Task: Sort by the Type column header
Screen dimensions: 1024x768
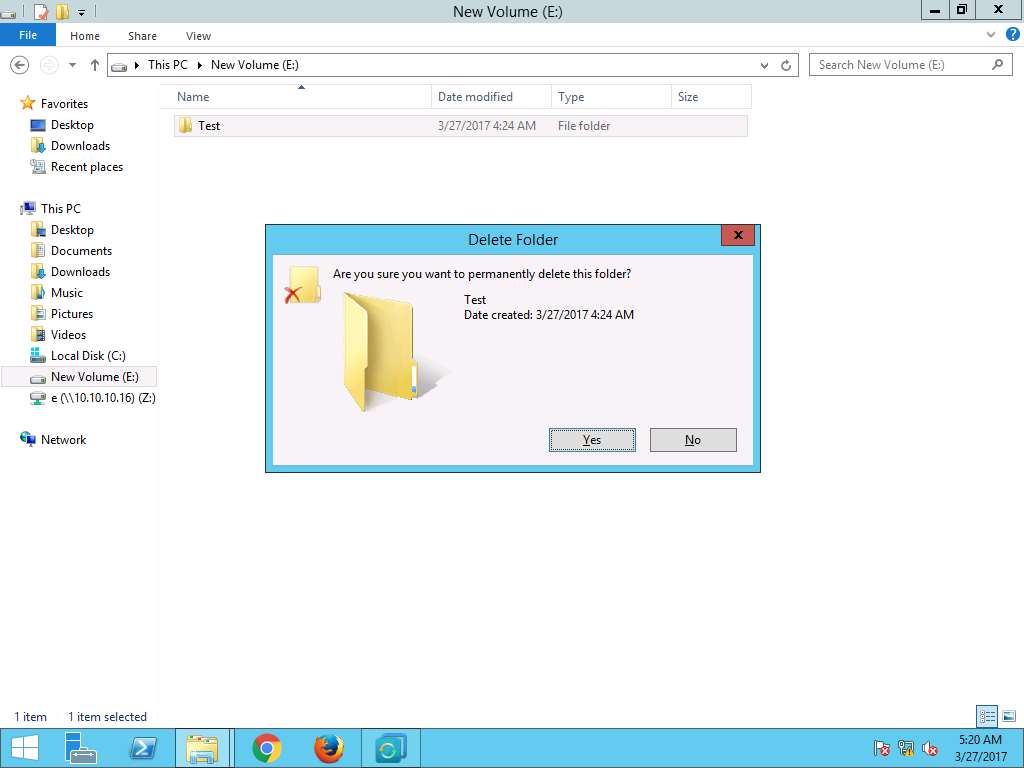Action: [611, 97]
